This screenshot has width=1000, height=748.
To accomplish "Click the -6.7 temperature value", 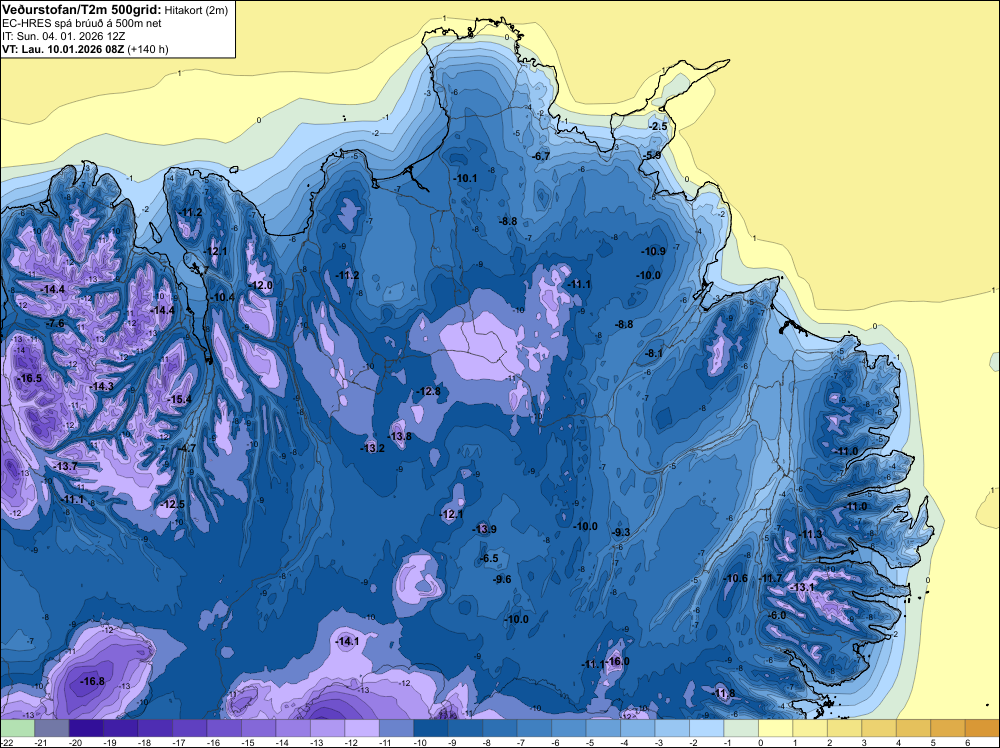I will (541, 156).
